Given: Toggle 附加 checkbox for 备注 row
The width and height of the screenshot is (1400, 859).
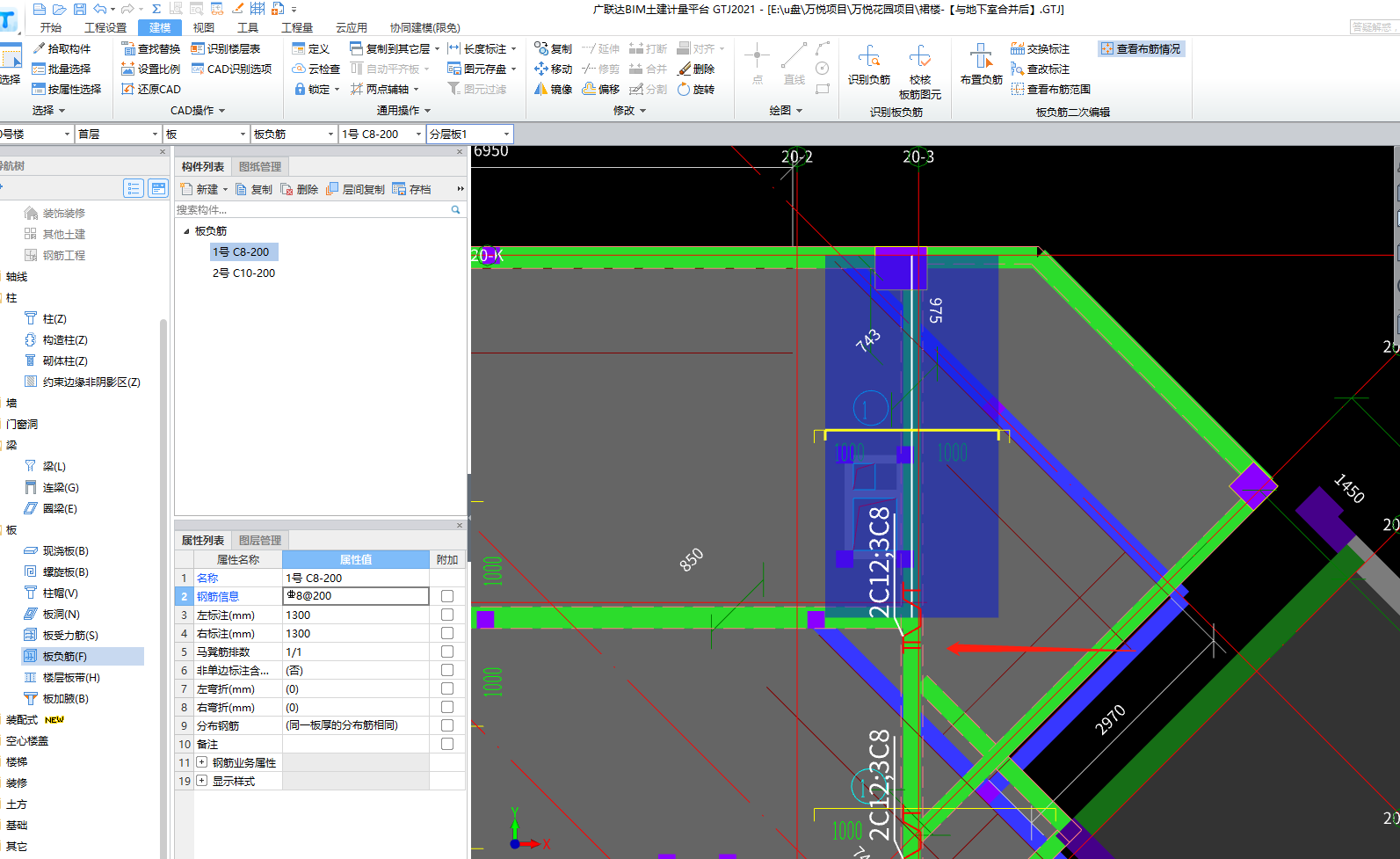Looking at the screenshot, I should pyautogui.click(x=447, y=744).
